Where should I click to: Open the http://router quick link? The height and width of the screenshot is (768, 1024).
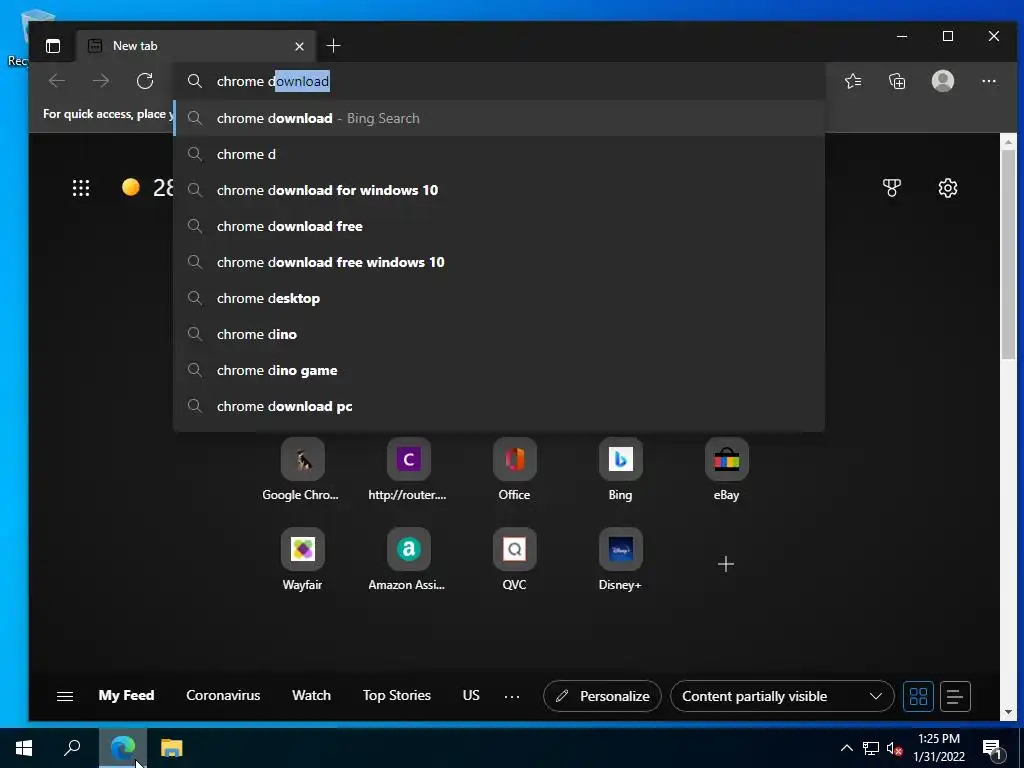[x=408, y=469]
